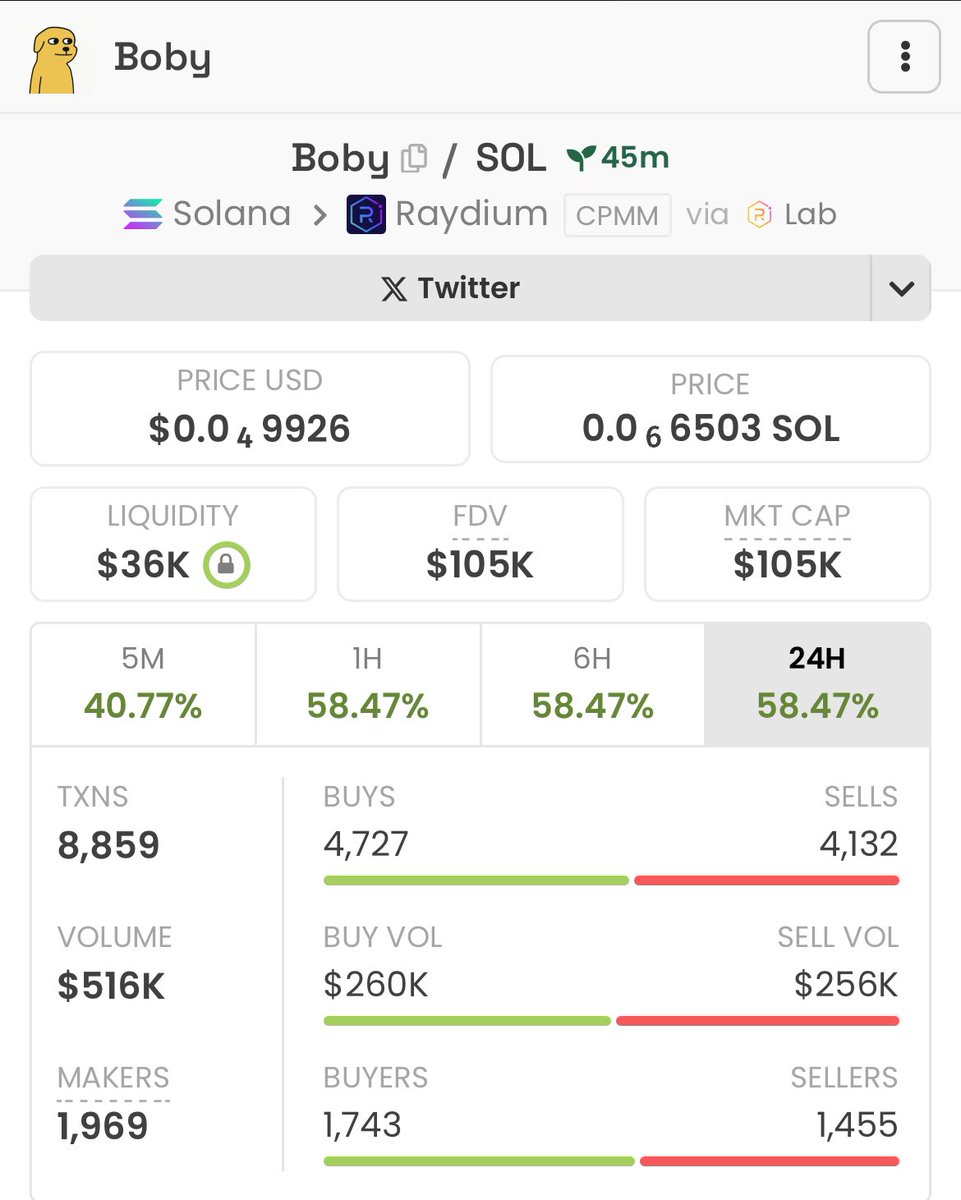The width and height of the screenshot is (961, 1200).
Task: Click the X logo on Twitter button
Action: [394, 289]
